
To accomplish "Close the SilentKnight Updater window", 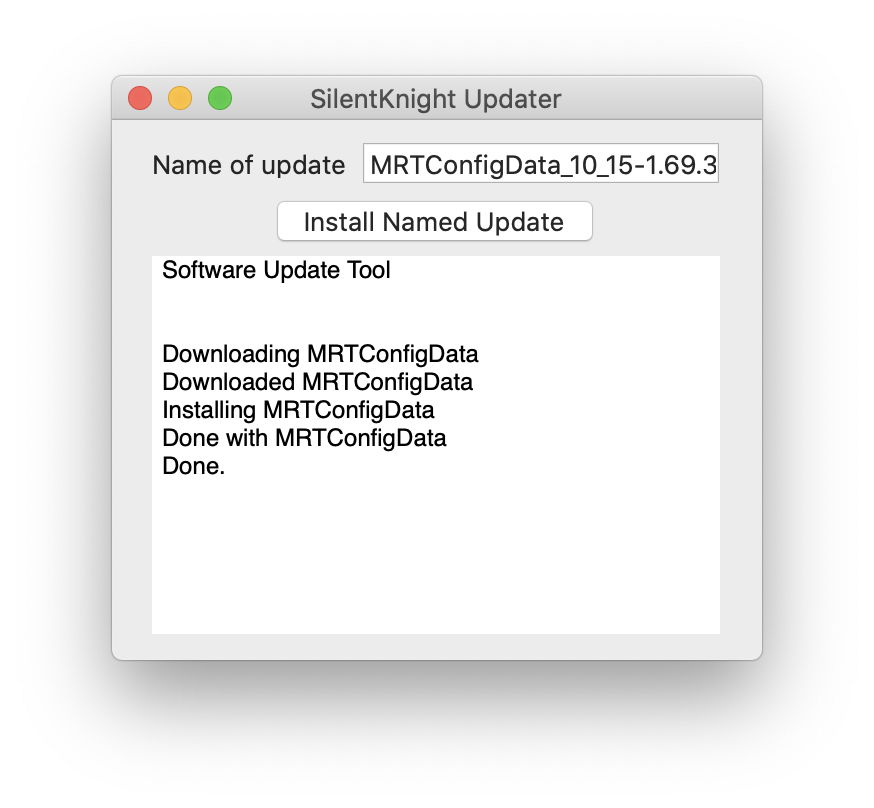I will [x=140, y=99].
